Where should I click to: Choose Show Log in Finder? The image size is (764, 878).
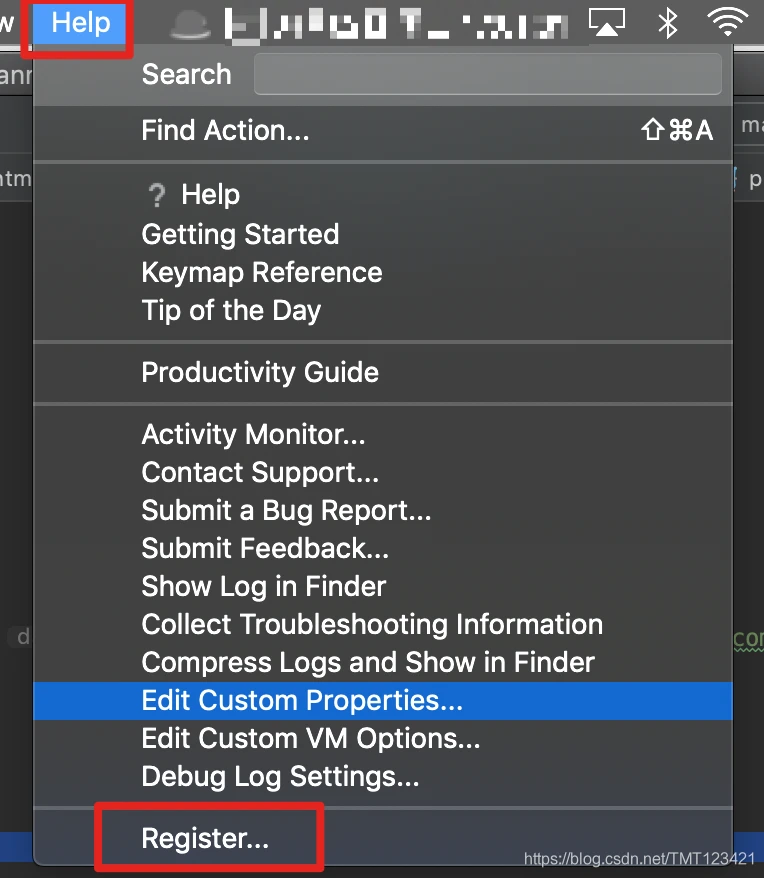point(263,586)
